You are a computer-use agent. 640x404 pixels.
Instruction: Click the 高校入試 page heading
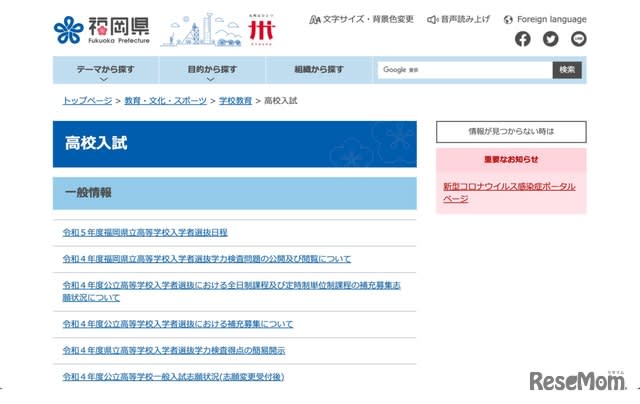(96, 144)
